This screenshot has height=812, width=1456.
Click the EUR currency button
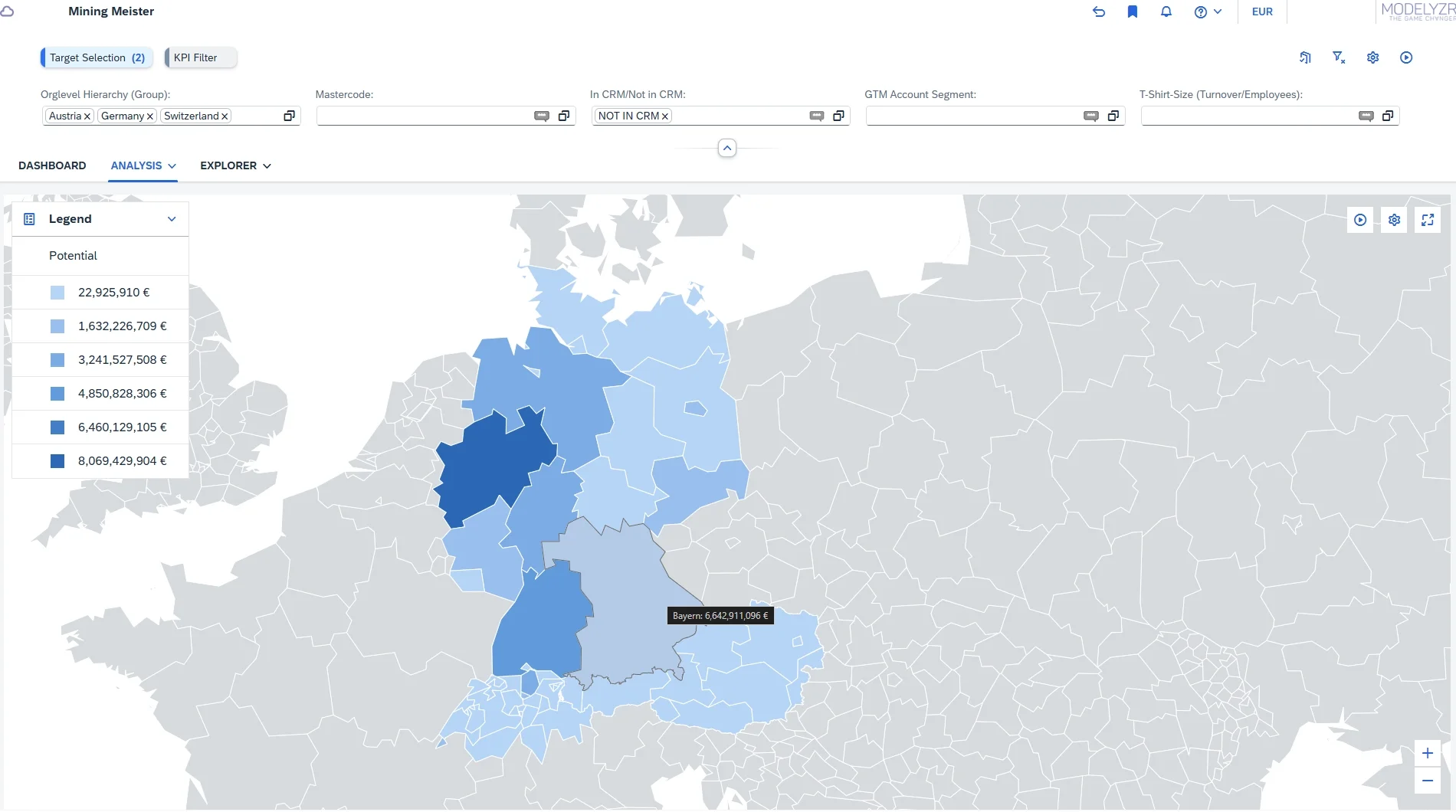click(x=1261, y=11)
